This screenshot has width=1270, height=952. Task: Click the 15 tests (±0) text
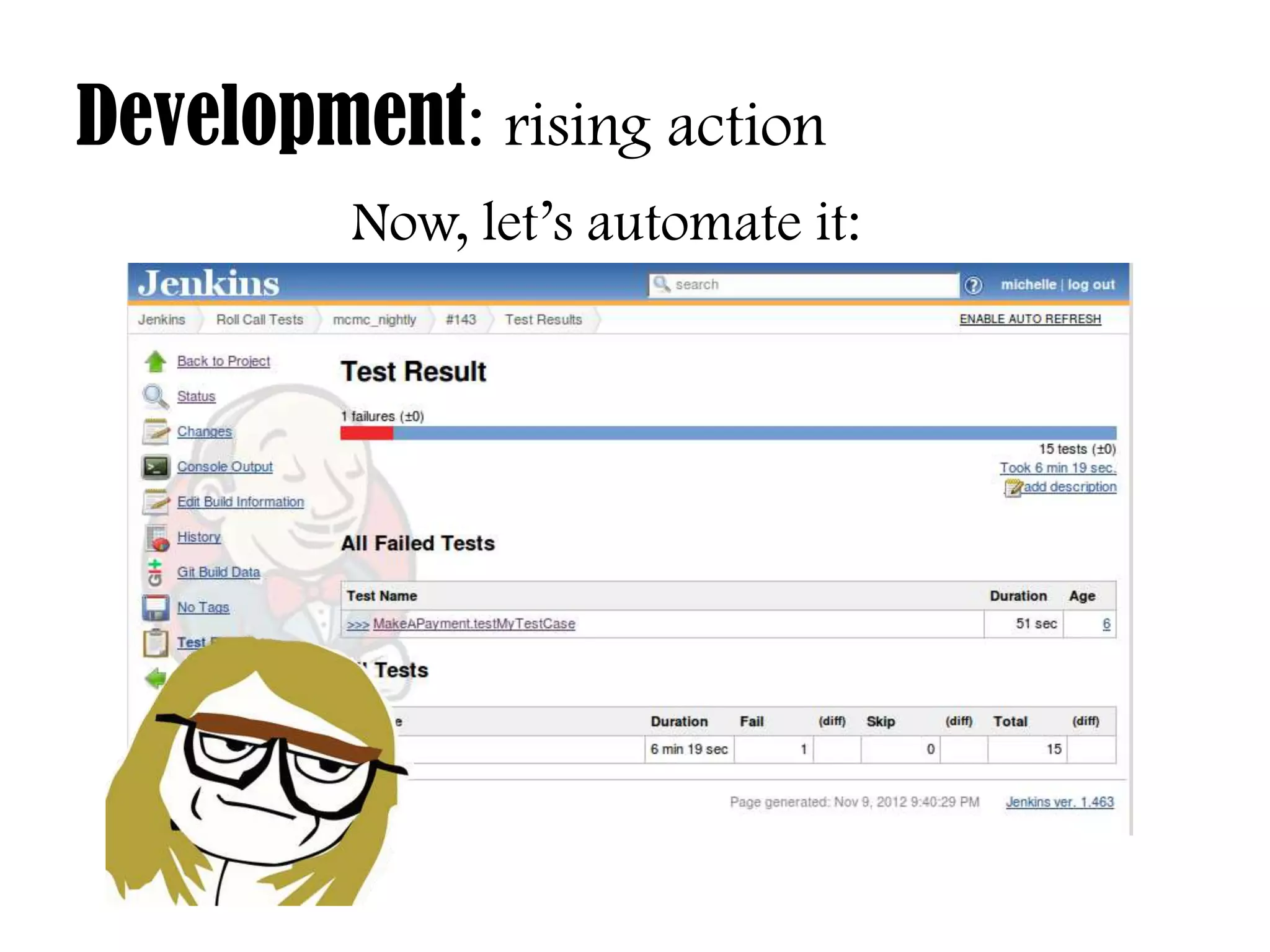(x=1078, y=449)
